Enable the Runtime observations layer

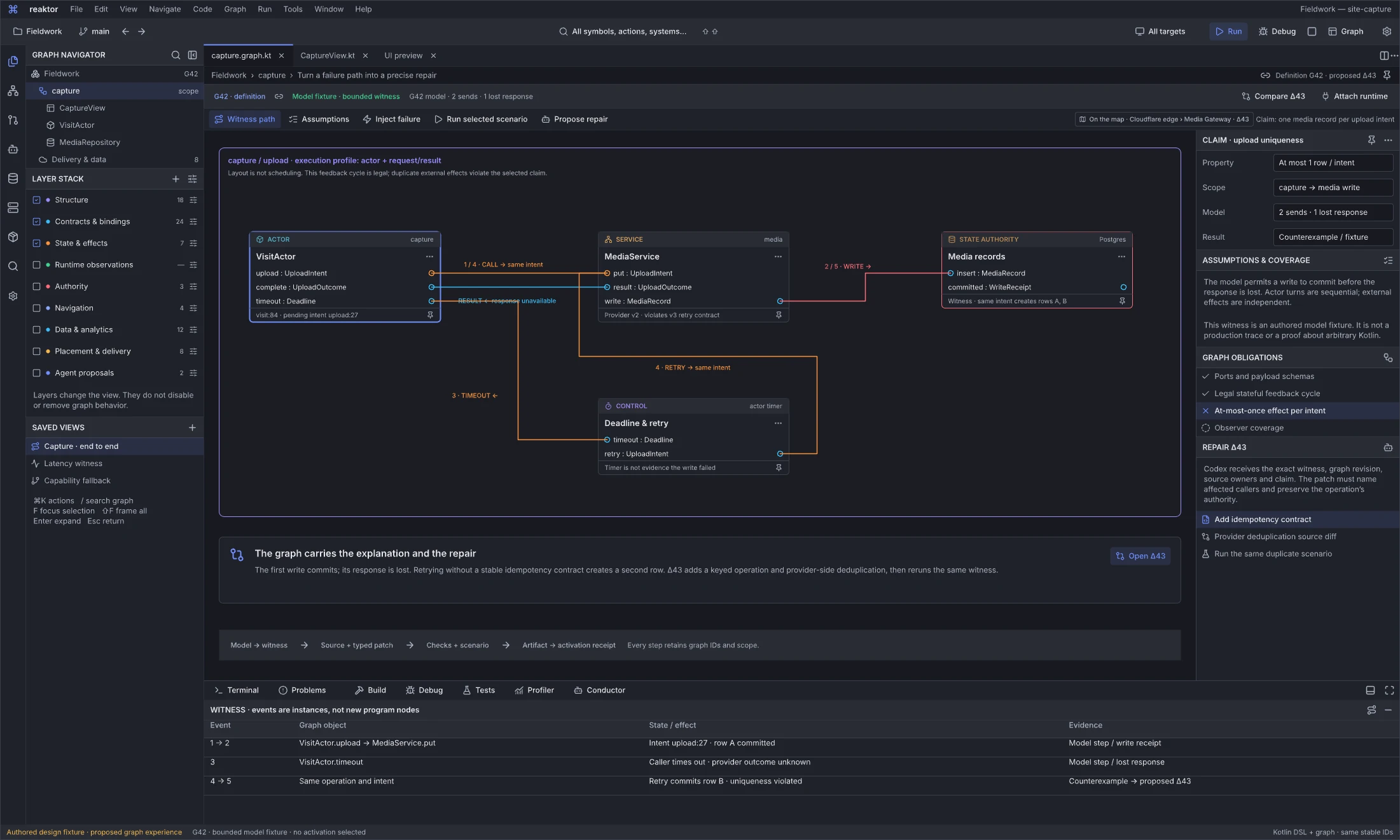click(x=36, y=265)
